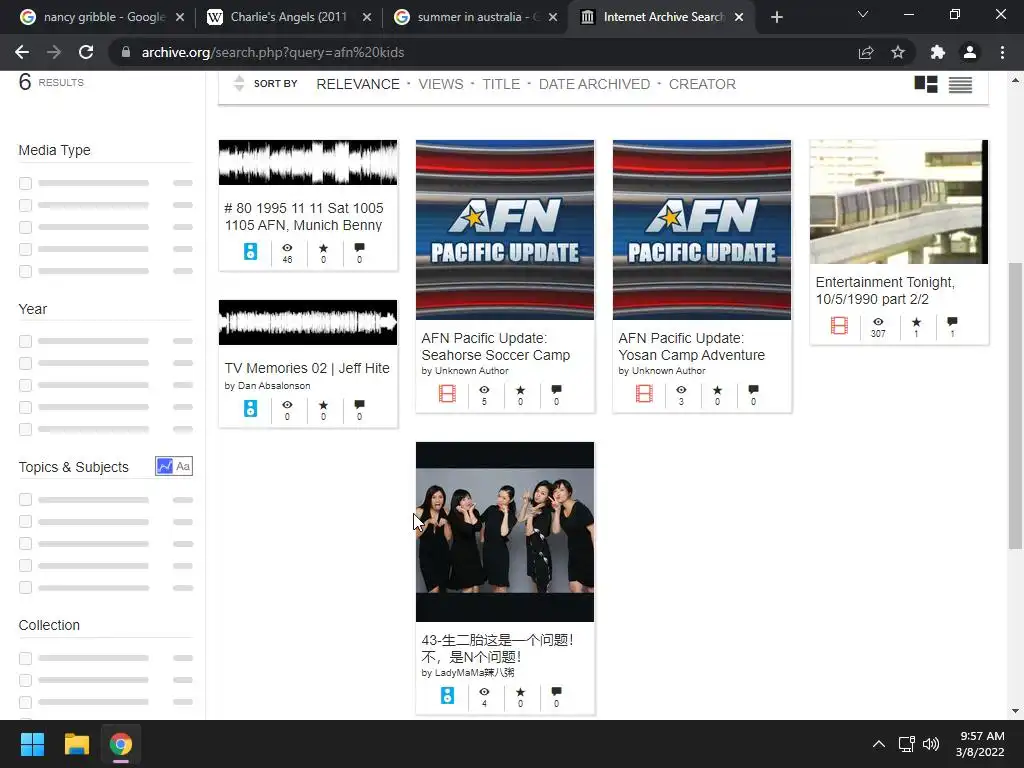Click views eye icon on Munich Benny card
Viewport: 1024px width, 768px height.
287,248
